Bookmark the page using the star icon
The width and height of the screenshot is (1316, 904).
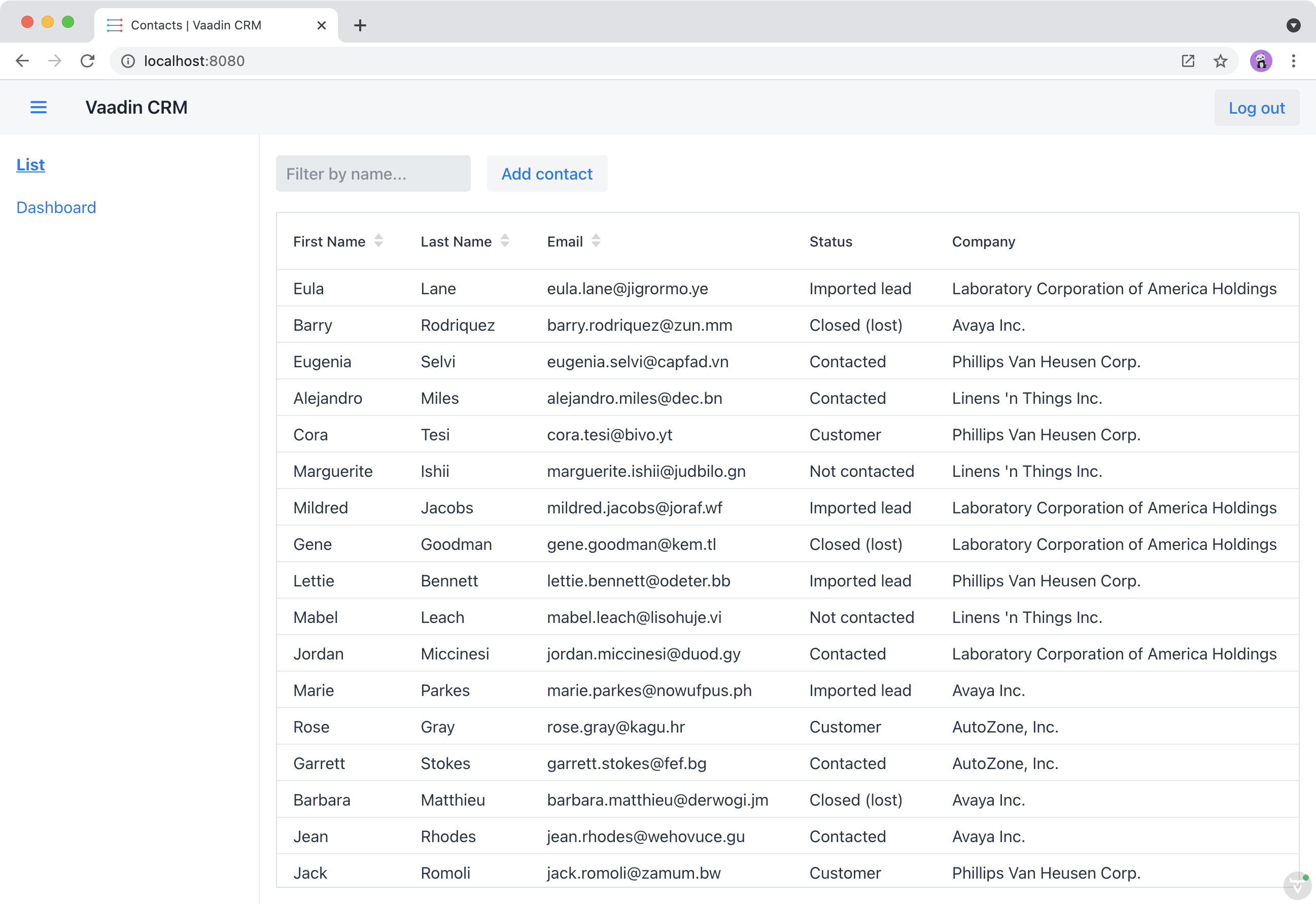tap(1220, 60)
